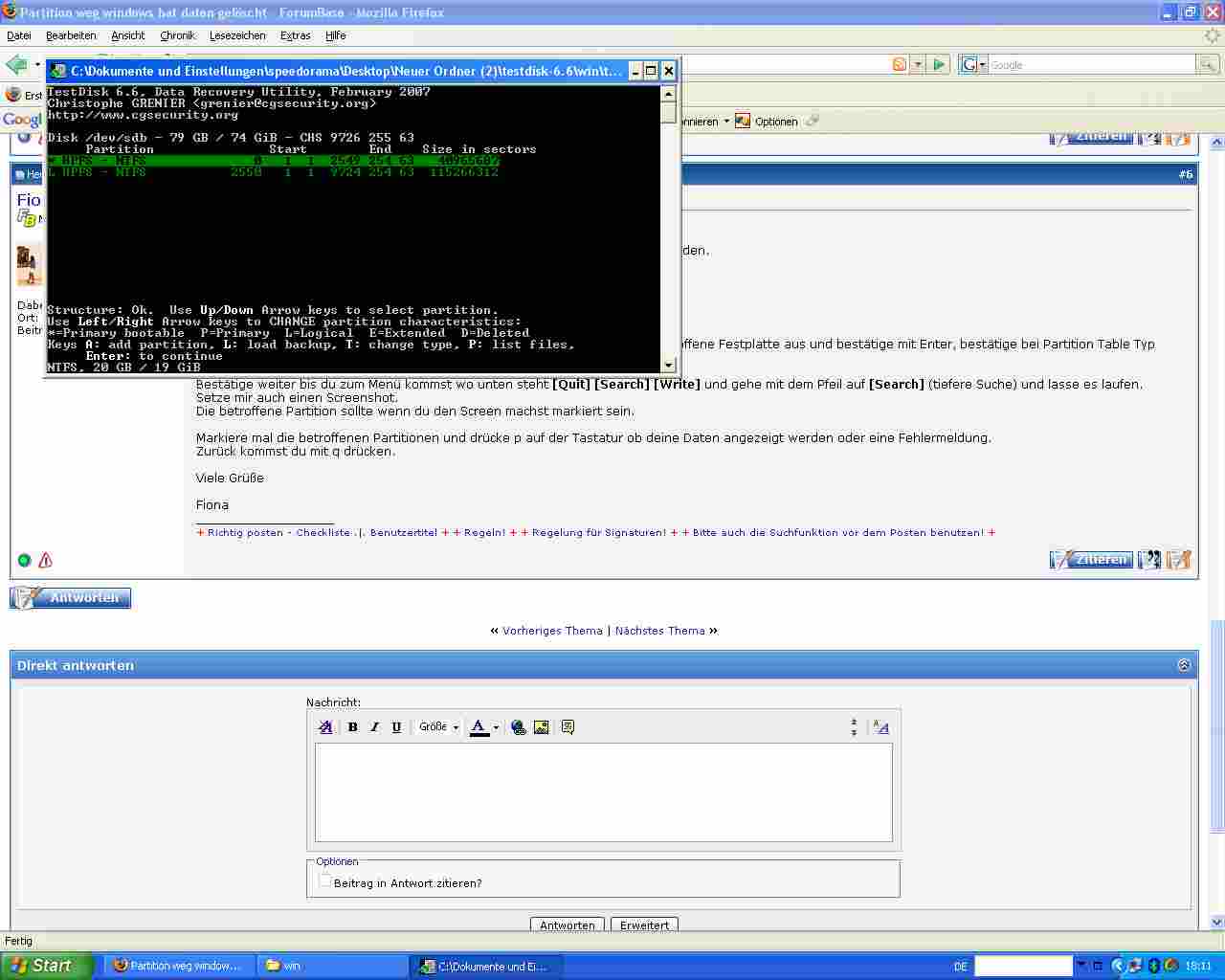The height and width of the screenshot is (980, 1225).
Task: Click the editor size stepper arrows
Action: (854, 727)
